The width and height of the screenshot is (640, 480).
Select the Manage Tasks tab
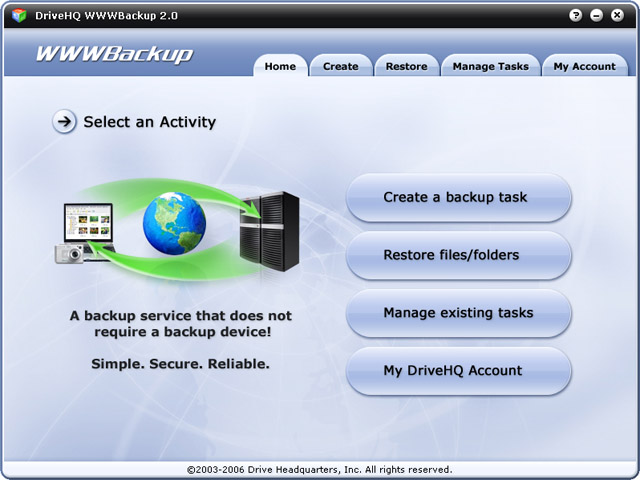click(491, 66)
